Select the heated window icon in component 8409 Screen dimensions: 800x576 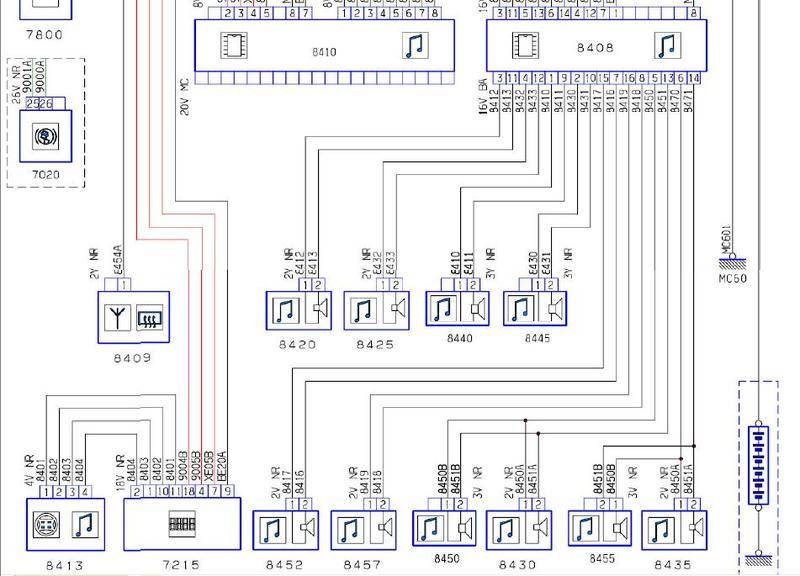pyautogui.click(x=149, y=317)
